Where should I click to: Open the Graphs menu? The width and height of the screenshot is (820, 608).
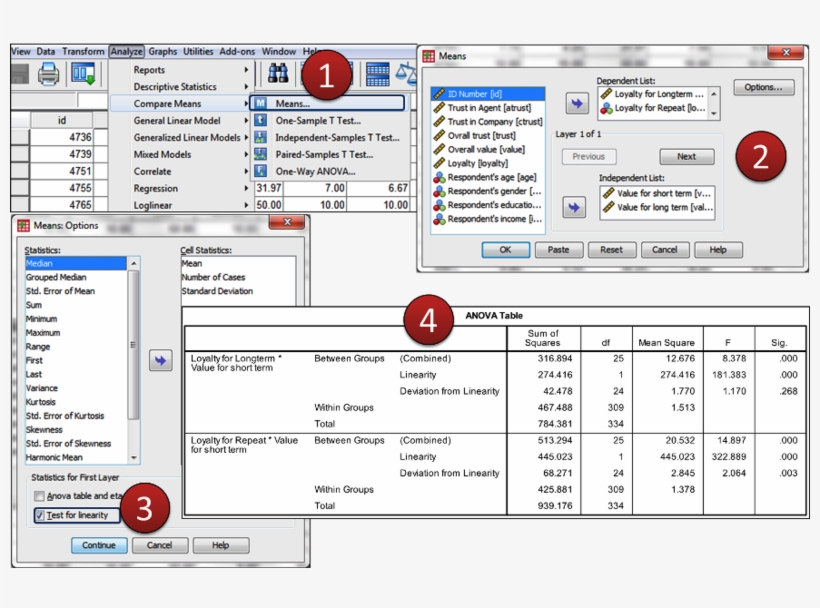[163, 49]
